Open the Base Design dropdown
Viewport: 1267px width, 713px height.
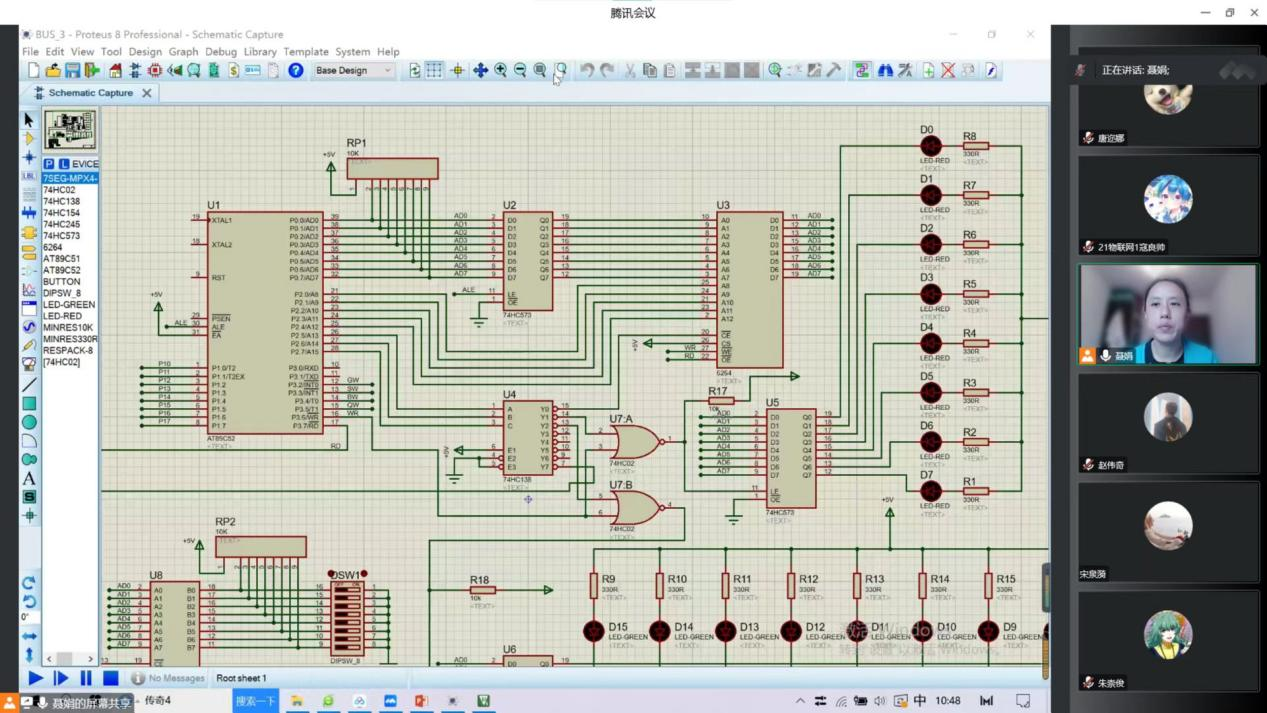point(354,71)
